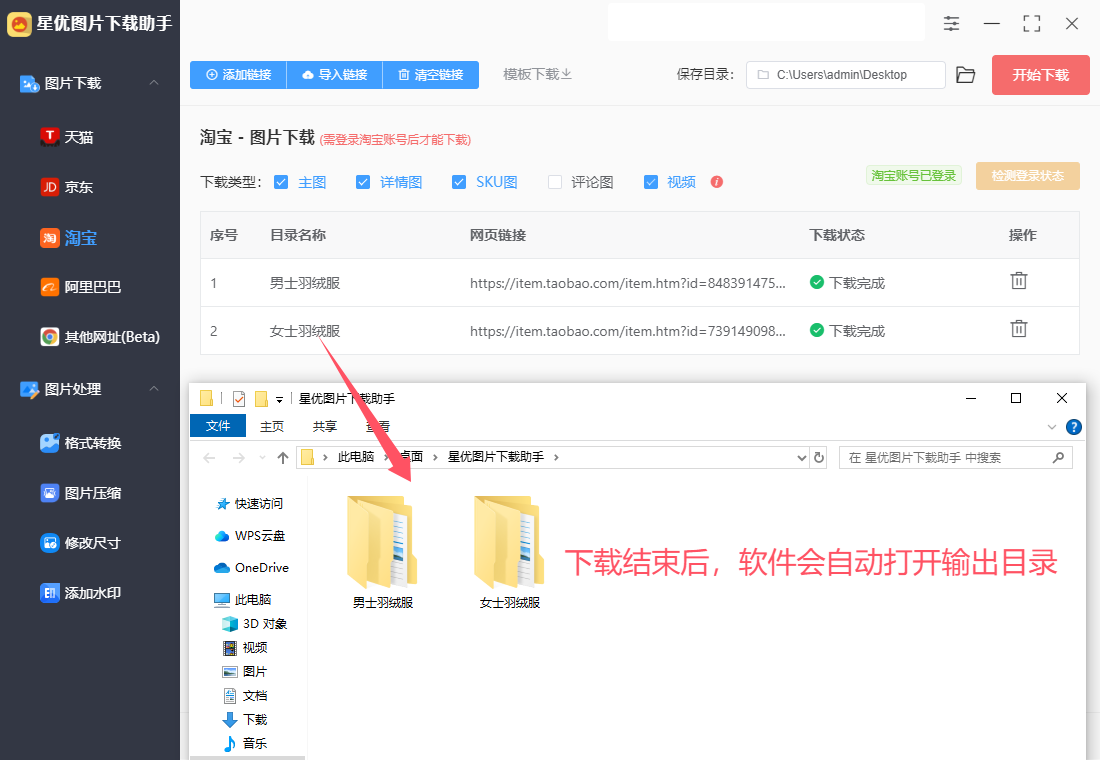Toggle the 视频 checkbox
The width and height of the screenshot is (1100, 760).
click(x=651, y=182)
